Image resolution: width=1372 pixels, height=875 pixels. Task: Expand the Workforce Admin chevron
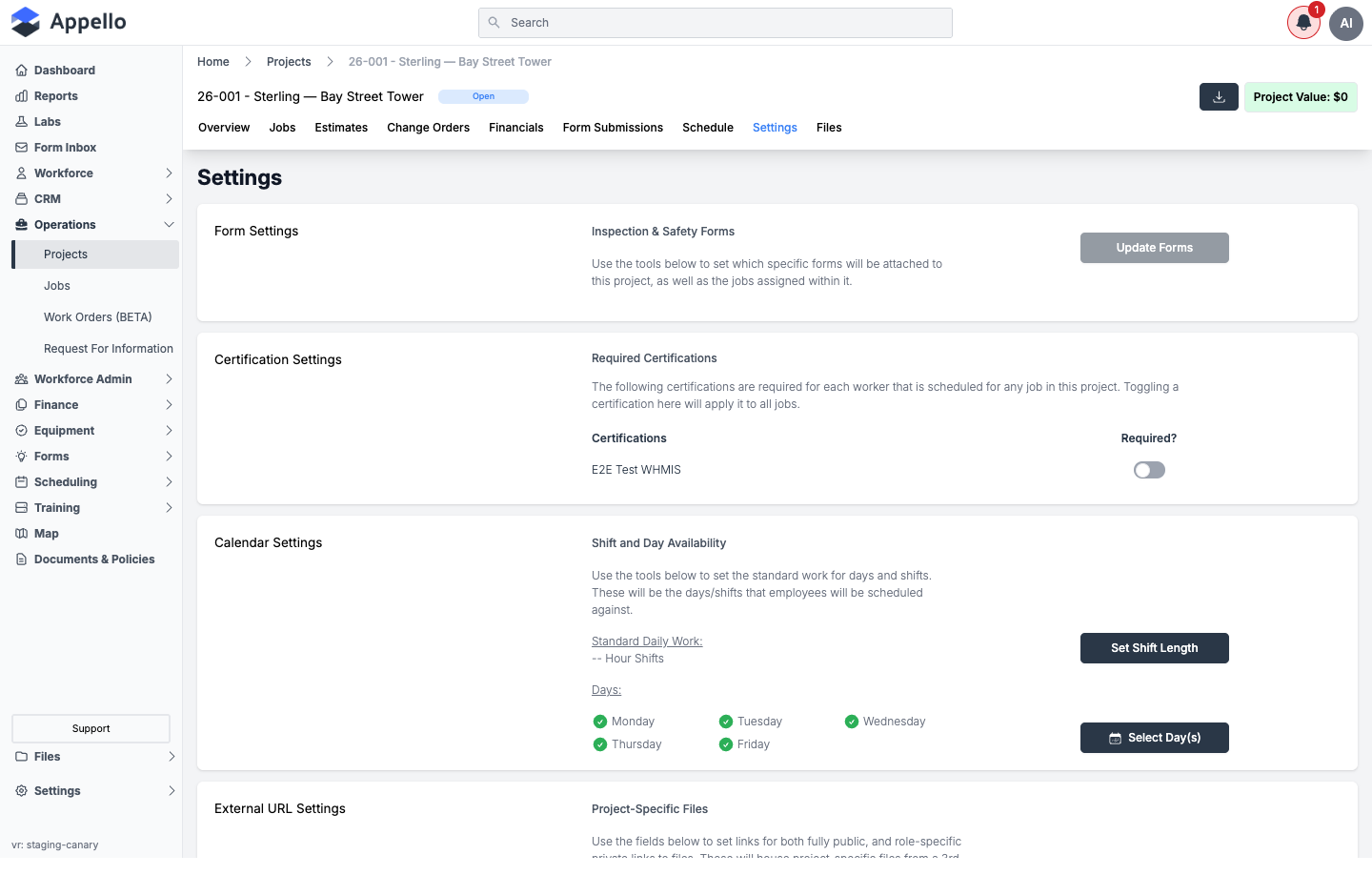pyautogui.click(x=169, y=379)
